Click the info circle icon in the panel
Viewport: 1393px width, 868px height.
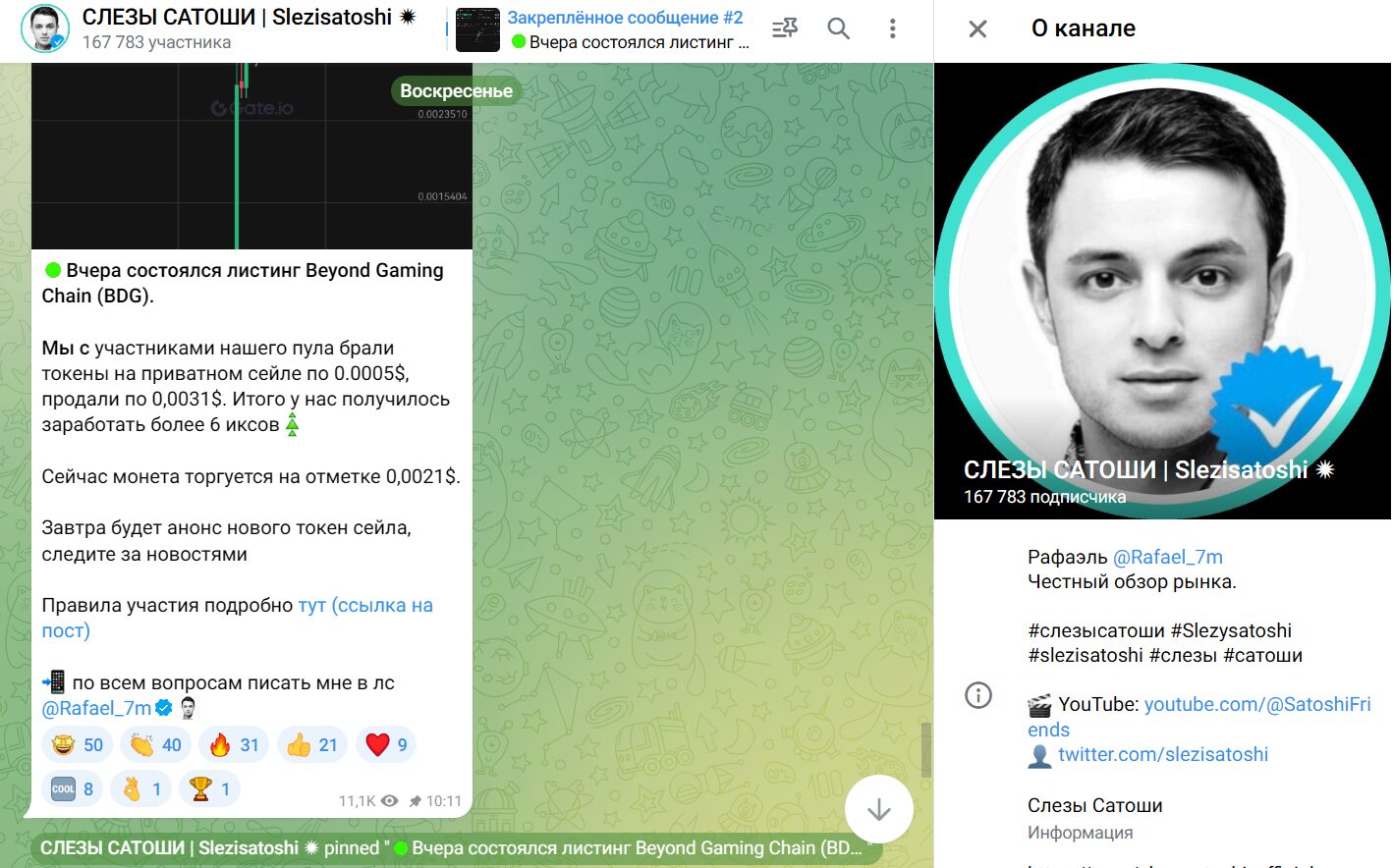coord(978,695)
